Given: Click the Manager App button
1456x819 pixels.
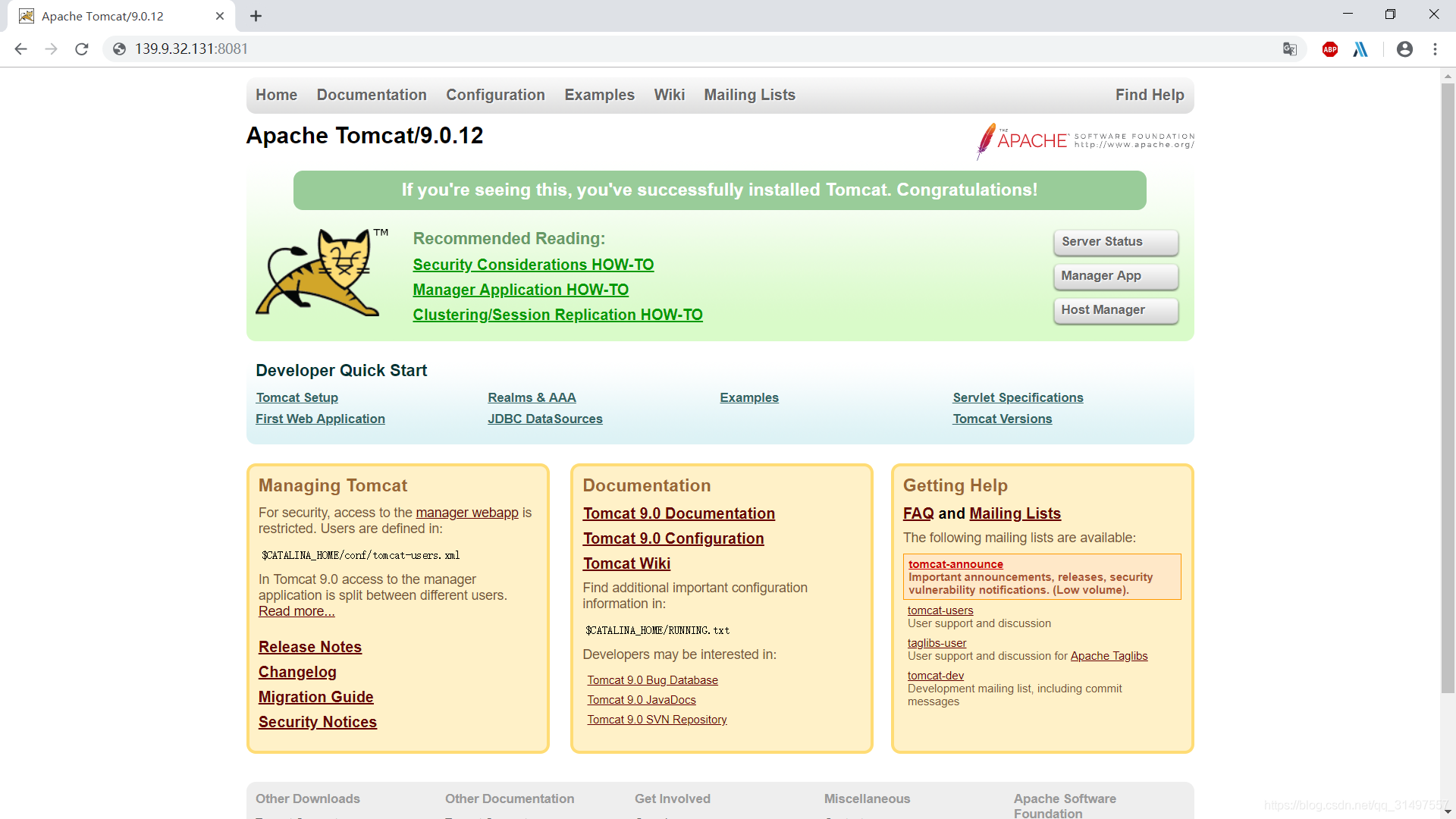Looking at the screenshot, I should [1116, 276].
